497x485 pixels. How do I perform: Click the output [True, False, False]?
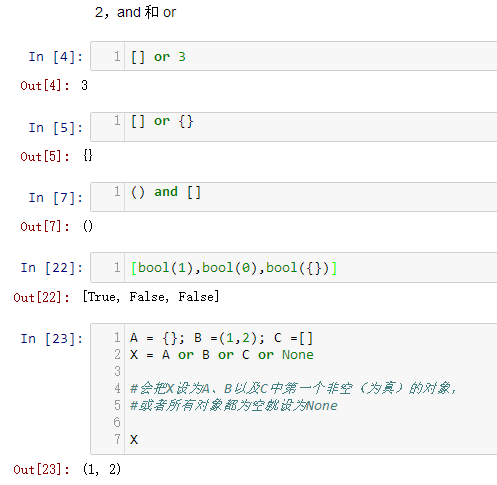(151, 296)
